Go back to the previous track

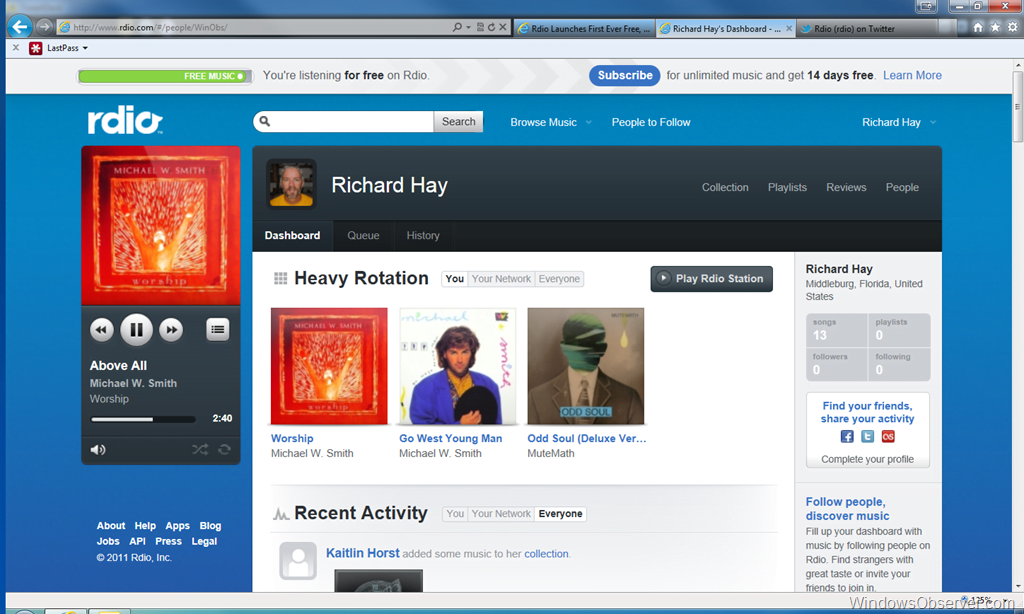point(101,329)
